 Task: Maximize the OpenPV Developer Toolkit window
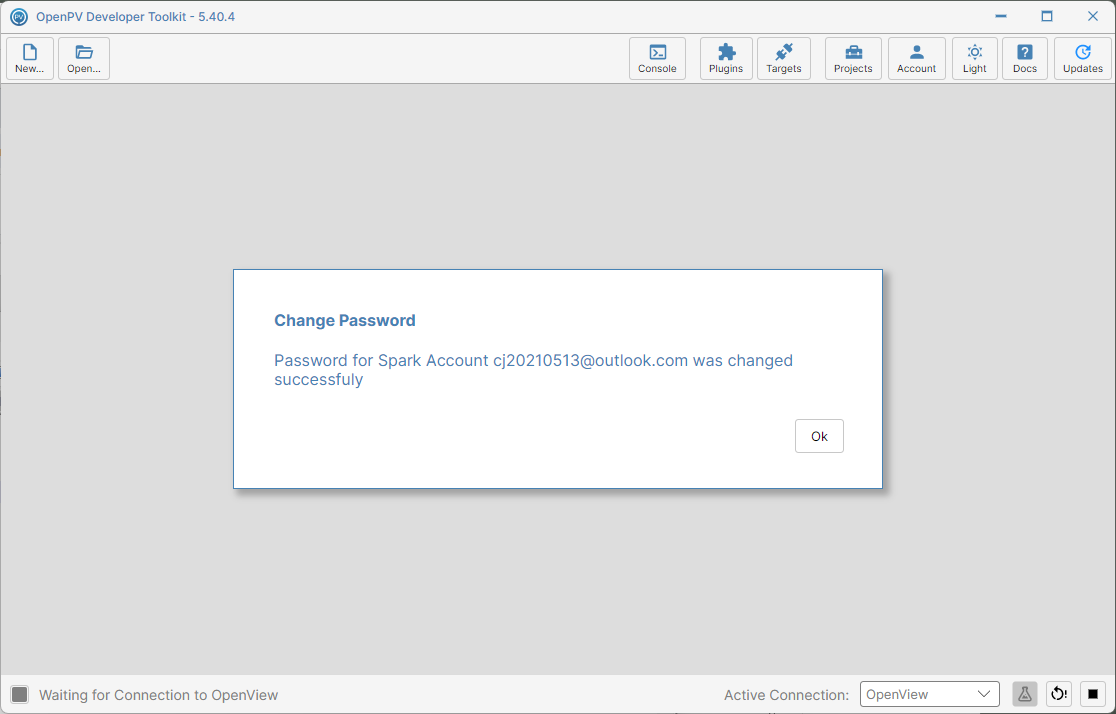(1046, 16)
